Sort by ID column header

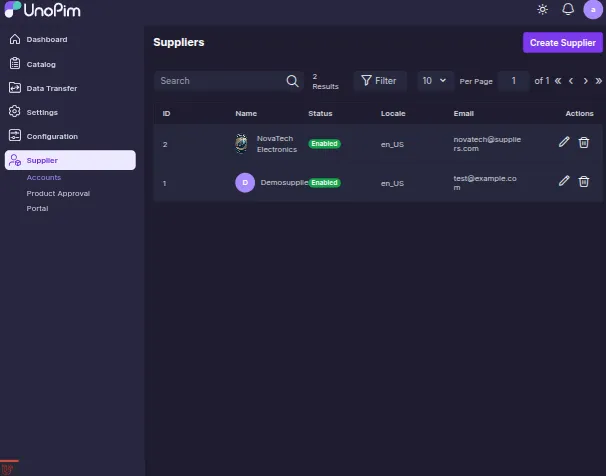click(x=166, y=114)
